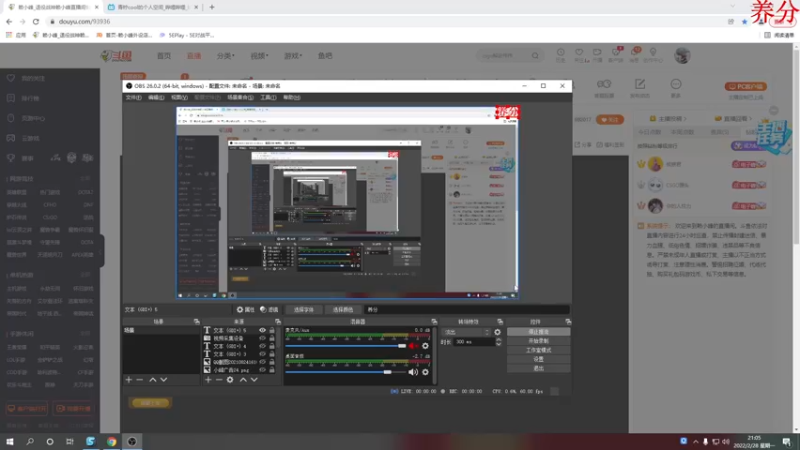Click 选择字体 select font button
Image resolution: width=800 pixels, height=450 pixels.
(304, 310)
